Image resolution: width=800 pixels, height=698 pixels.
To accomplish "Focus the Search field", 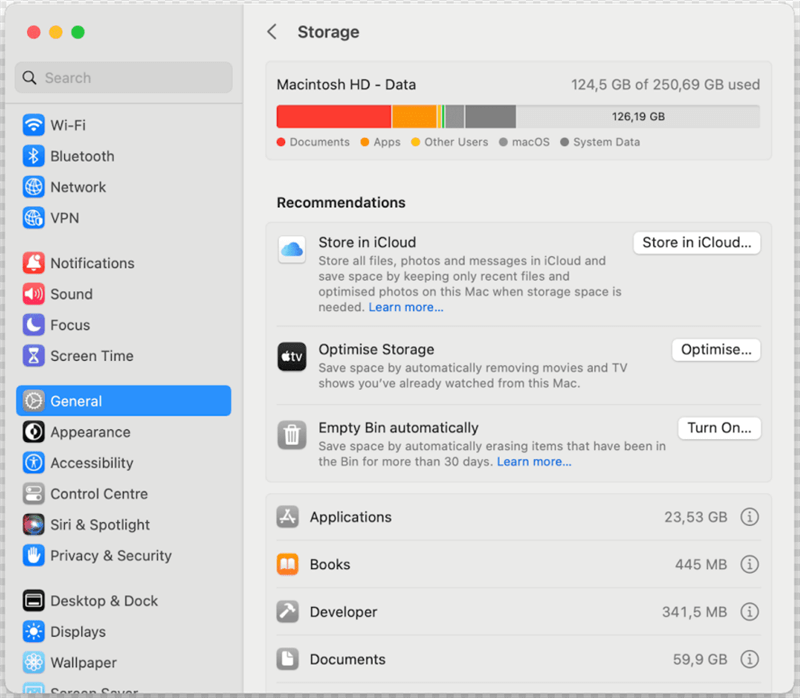I will (x=123, y=78).
